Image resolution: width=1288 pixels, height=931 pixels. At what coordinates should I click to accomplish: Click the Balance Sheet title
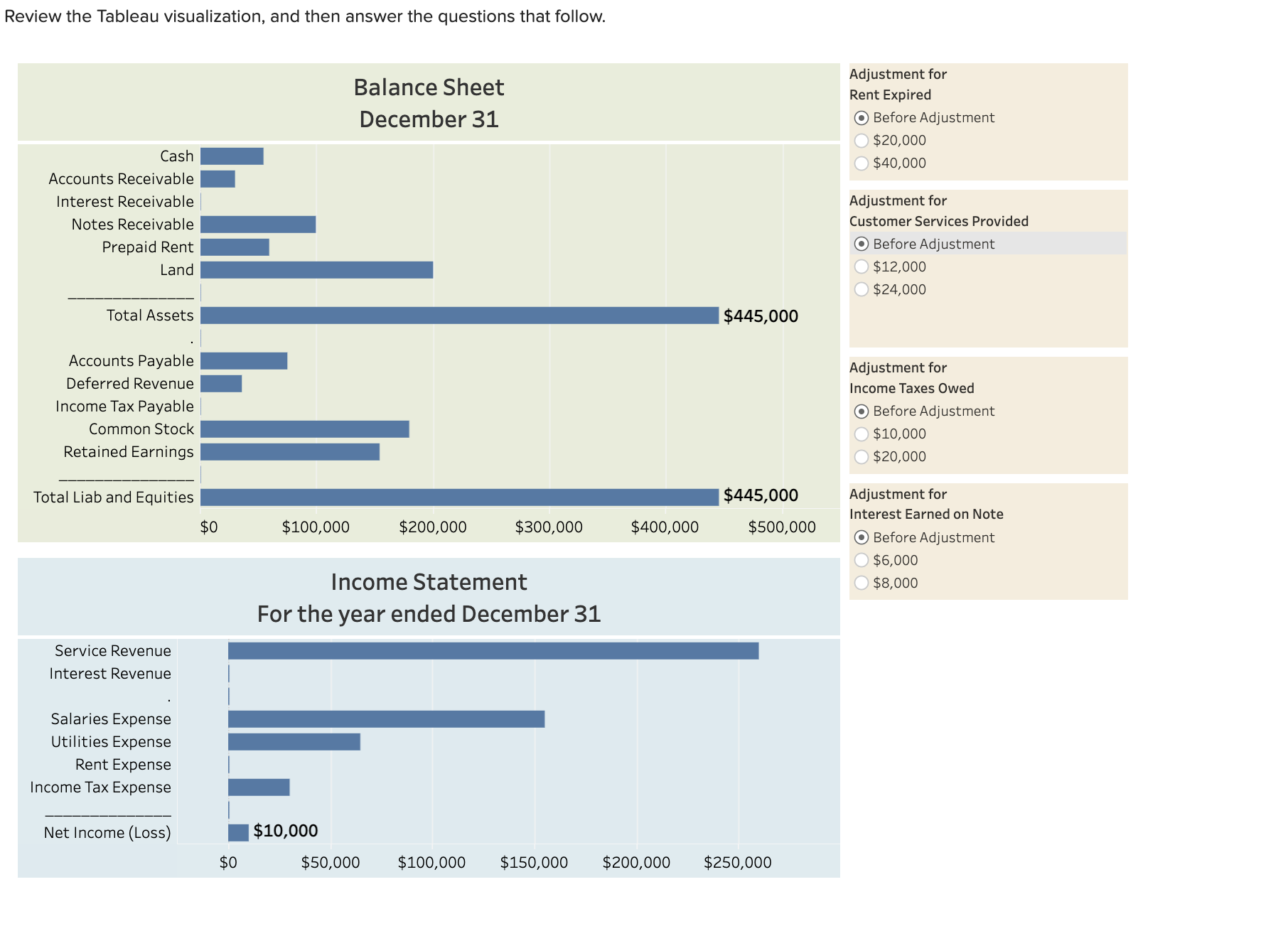pyautogui.click(x=428, y=87)
